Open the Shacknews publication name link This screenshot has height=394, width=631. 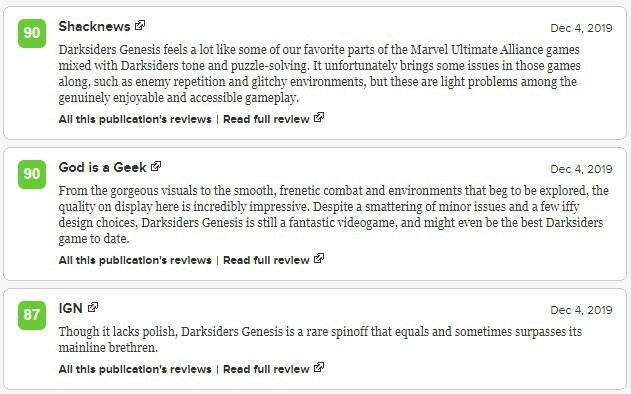(x=94, y=27)
